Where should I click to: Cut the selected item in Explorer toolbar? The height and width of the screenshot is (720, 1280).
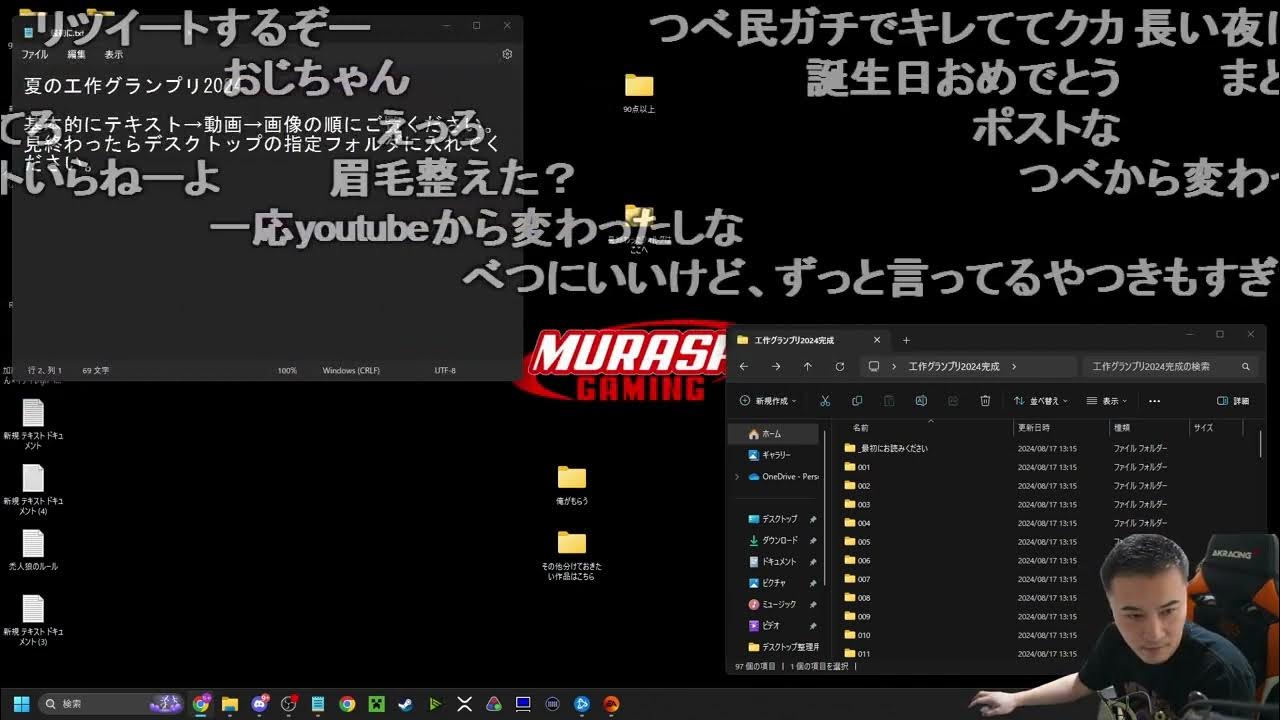(x=825, y=401)
